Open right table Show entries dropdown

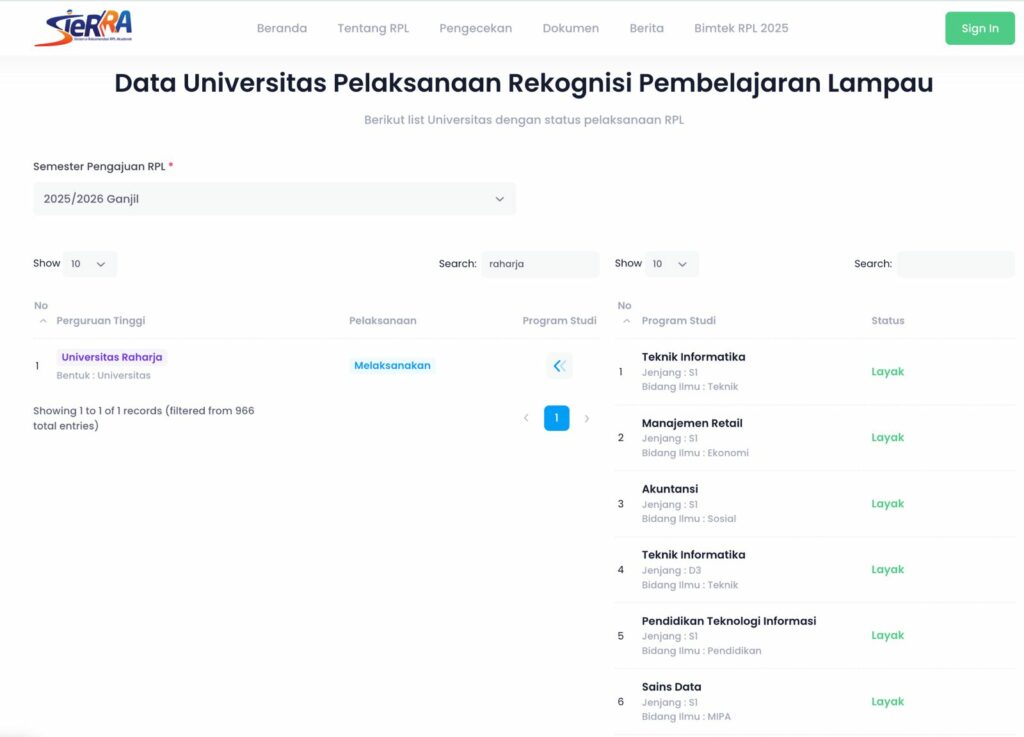click(670, 264)
